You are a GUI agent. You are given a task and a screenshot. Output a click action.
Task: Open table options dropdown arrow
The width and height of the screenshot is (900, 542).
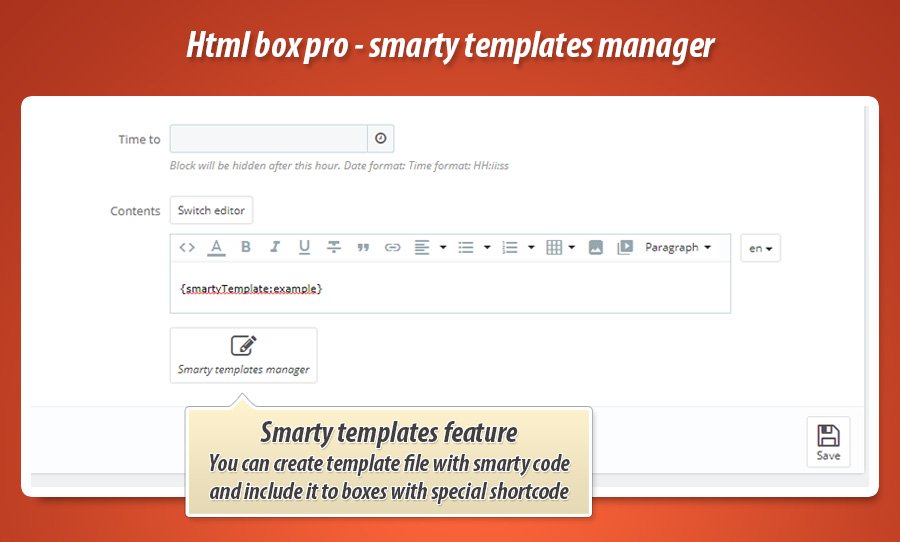[572, 247]
